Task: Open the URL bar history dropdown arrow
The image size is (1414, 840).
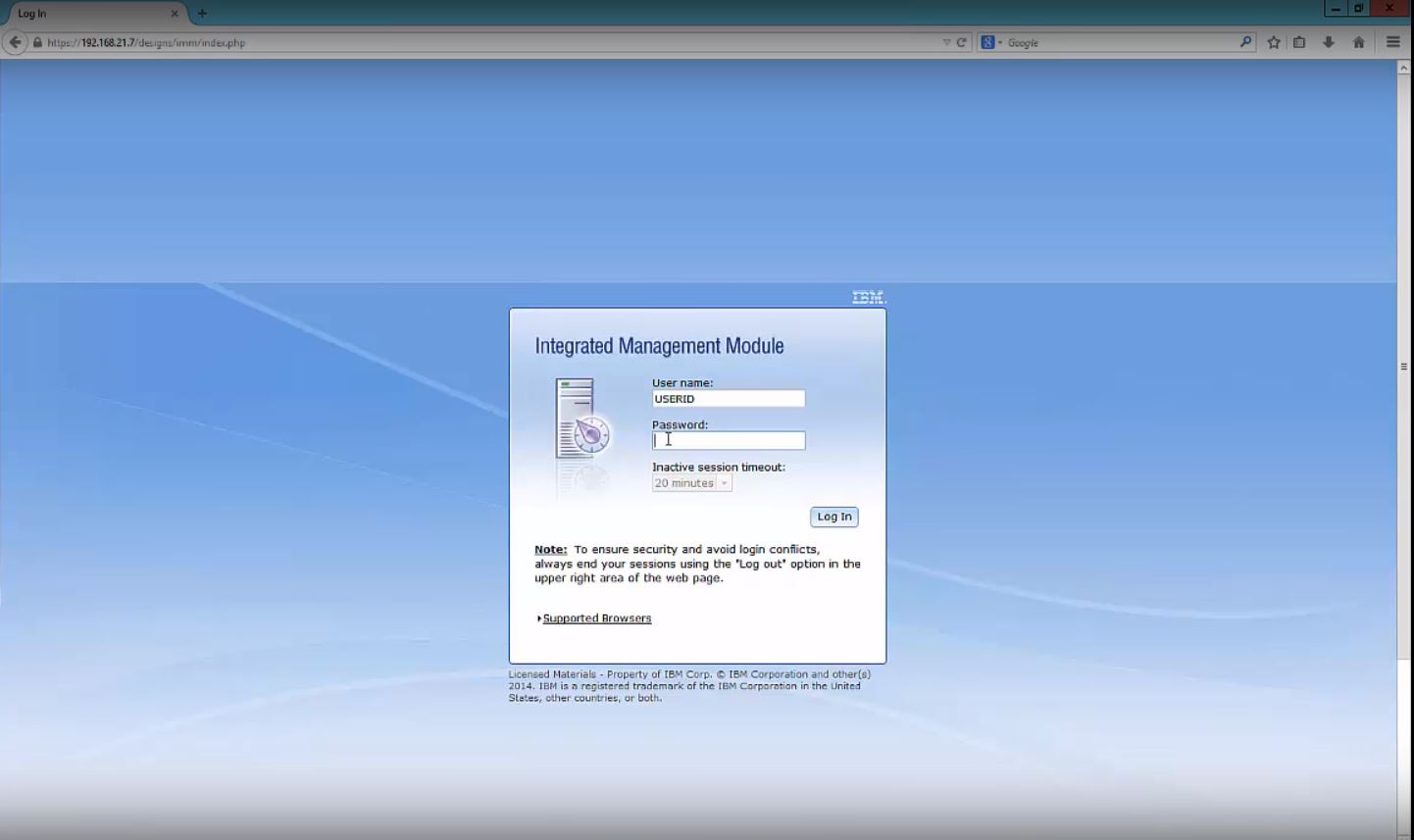Action: coord(945,42)
